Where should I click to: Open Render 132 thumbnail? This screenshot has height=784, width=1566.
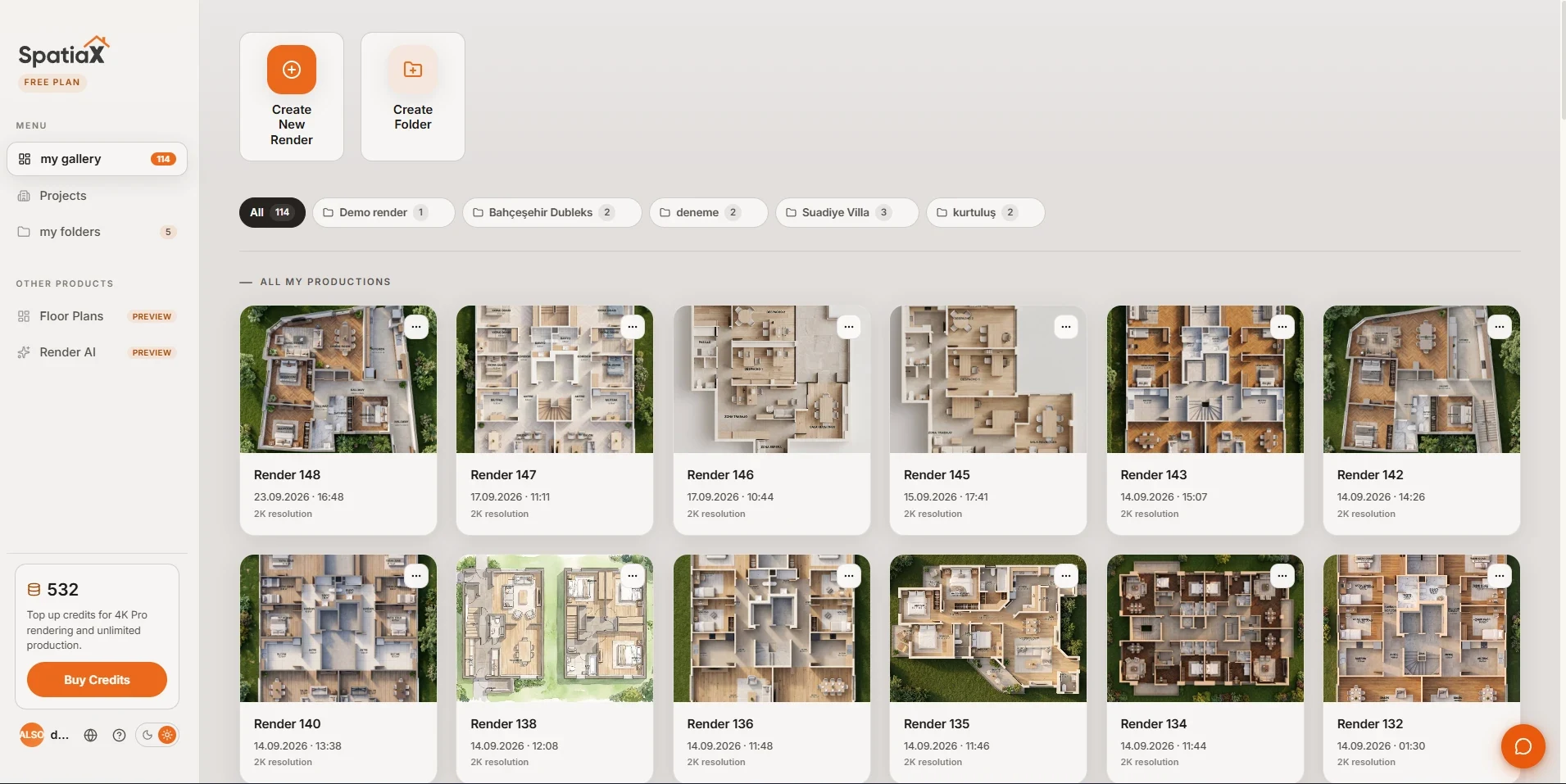pyautogui.click(x=1422, y=628)
